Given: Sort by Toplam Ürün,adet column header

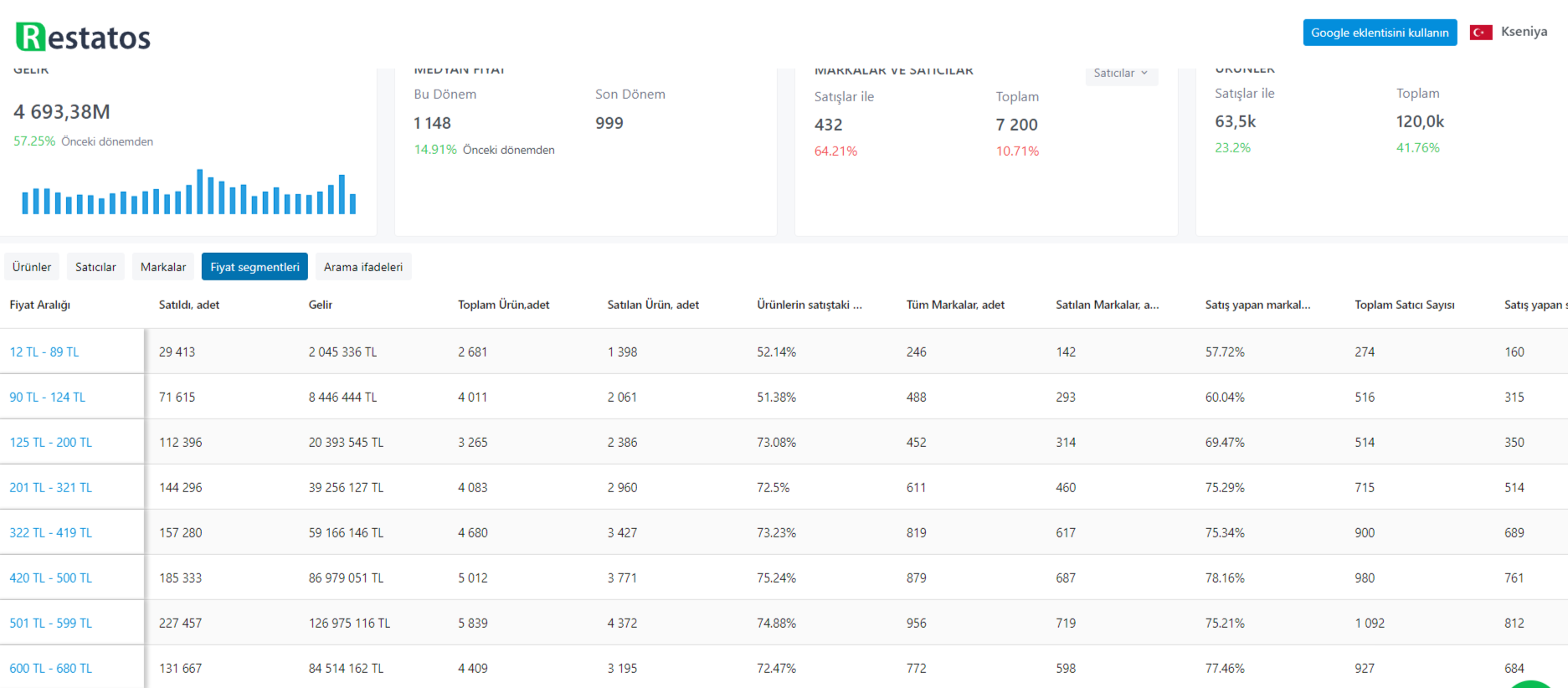Looking at the screenshot, I should pyautogui.click(x=504, y=305).
